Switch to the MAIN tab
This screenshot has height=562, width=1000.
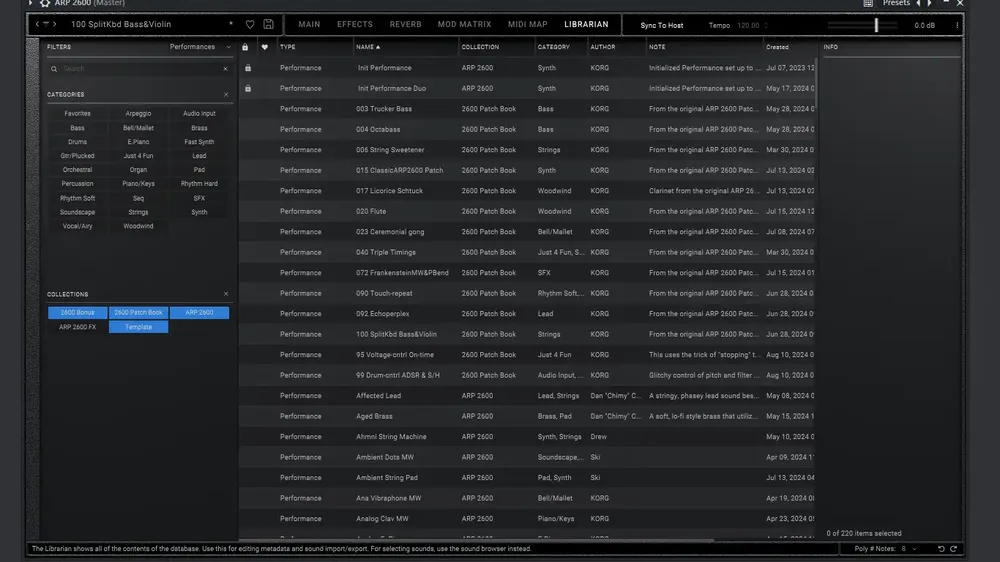(x=309, y=24)
